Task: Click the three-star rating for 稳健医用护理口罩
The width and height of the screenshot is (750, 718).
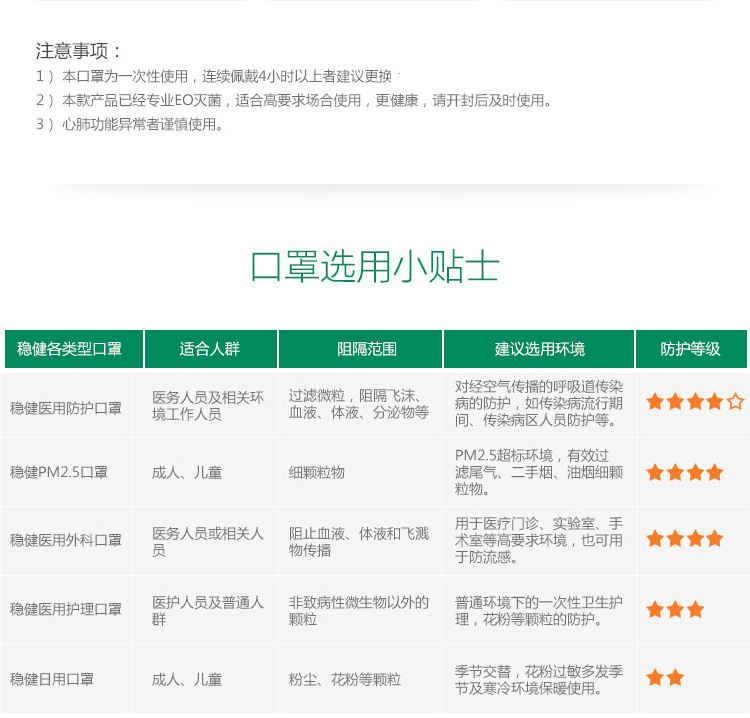Action: point(675,609)
